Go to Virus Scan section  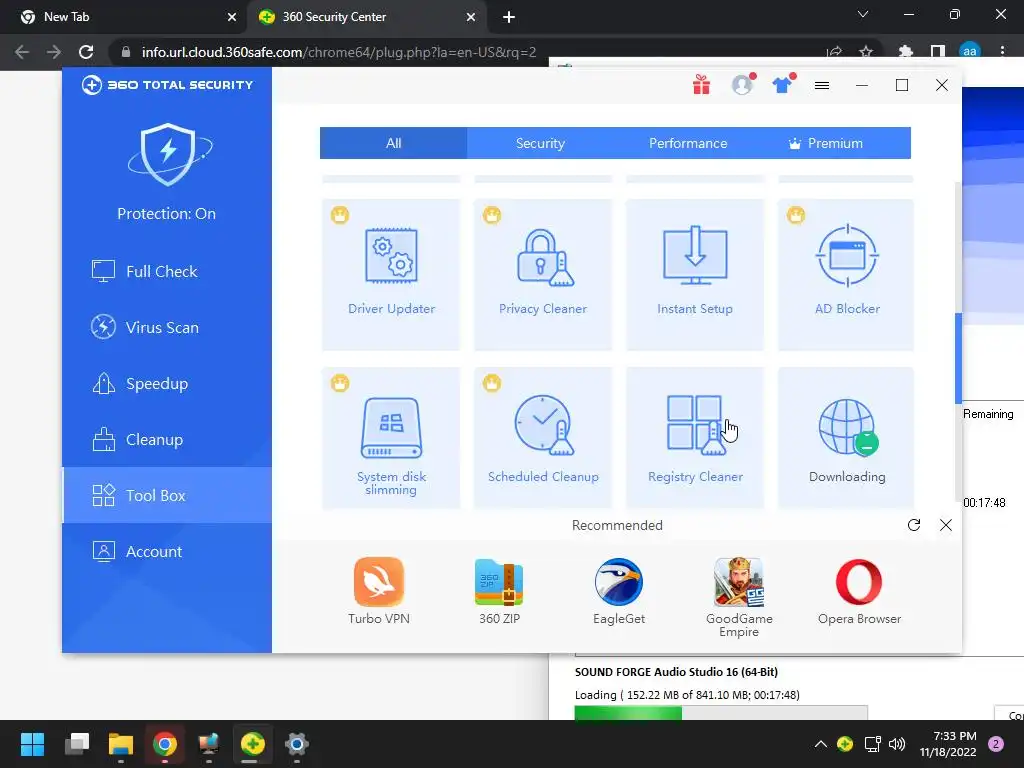point(167,327)
